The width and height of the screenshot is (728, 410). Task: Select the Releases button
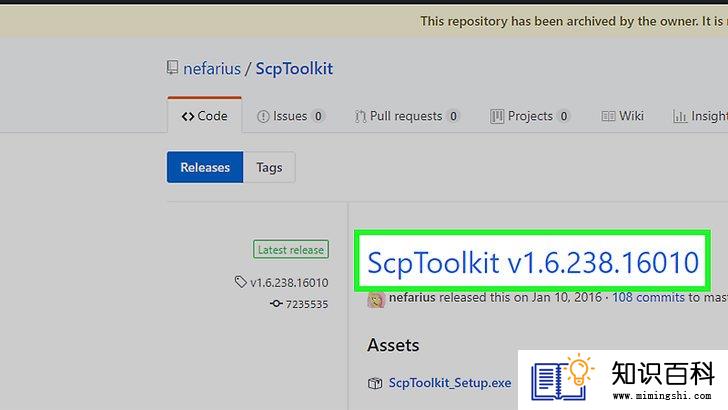click(205, 167)
